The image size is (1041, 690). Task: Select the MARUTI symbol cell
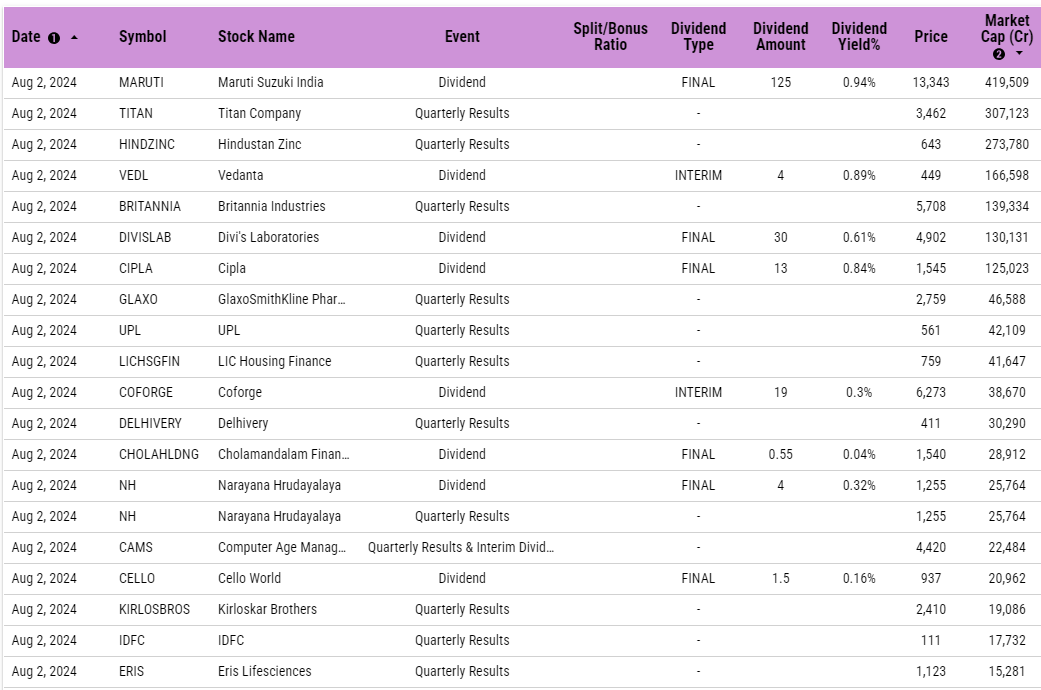[x=141, y=82]
